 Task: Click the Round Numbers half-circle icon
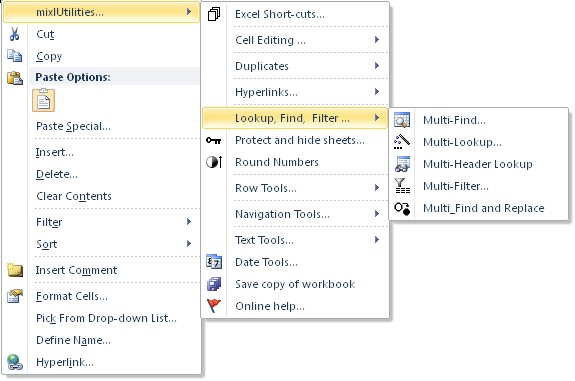click(x=214, y=162)
